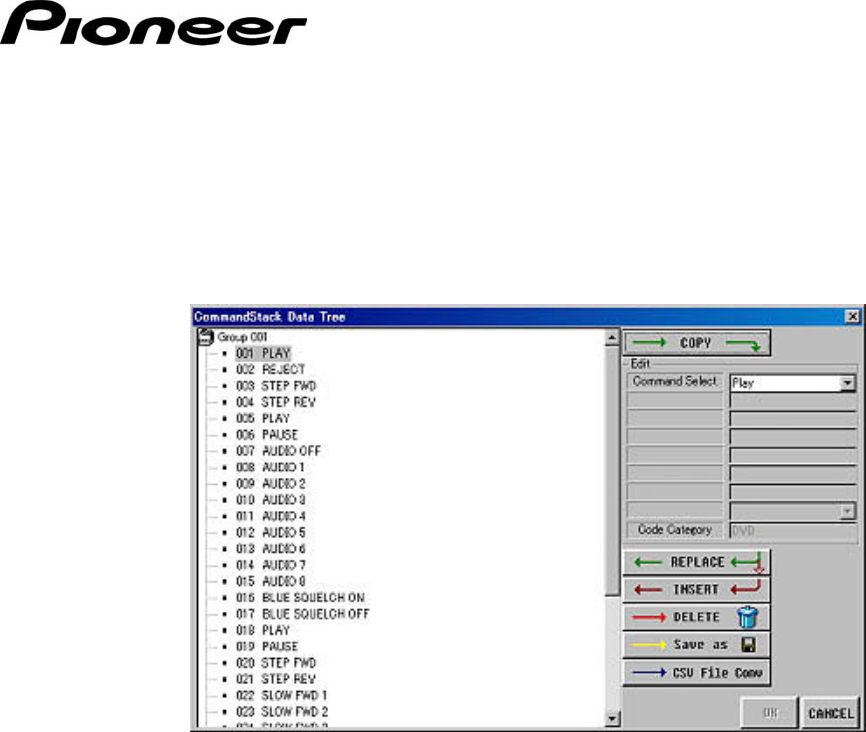Select 011 AUDIO 4 in the tree
The width and height of the screenshot is (866, 732).
271,517
